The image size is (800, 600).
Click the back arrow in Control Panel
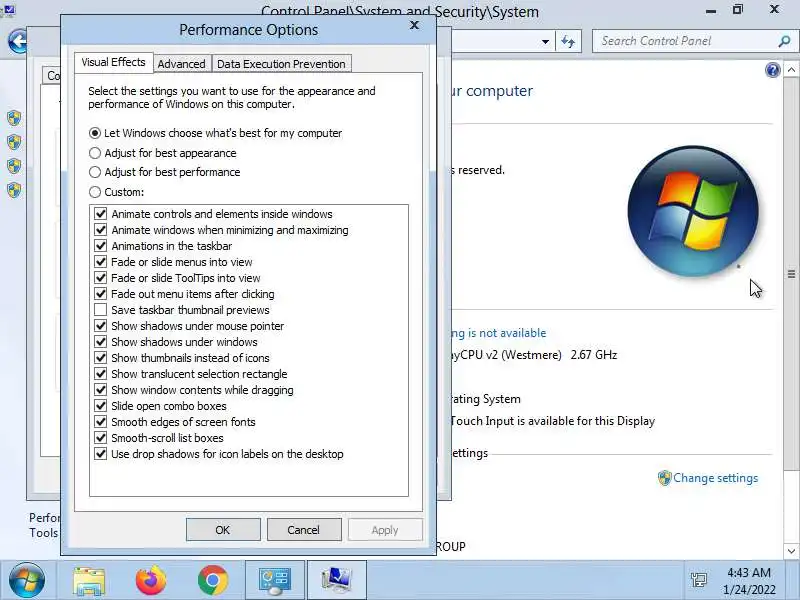click(x=18, y=41)
